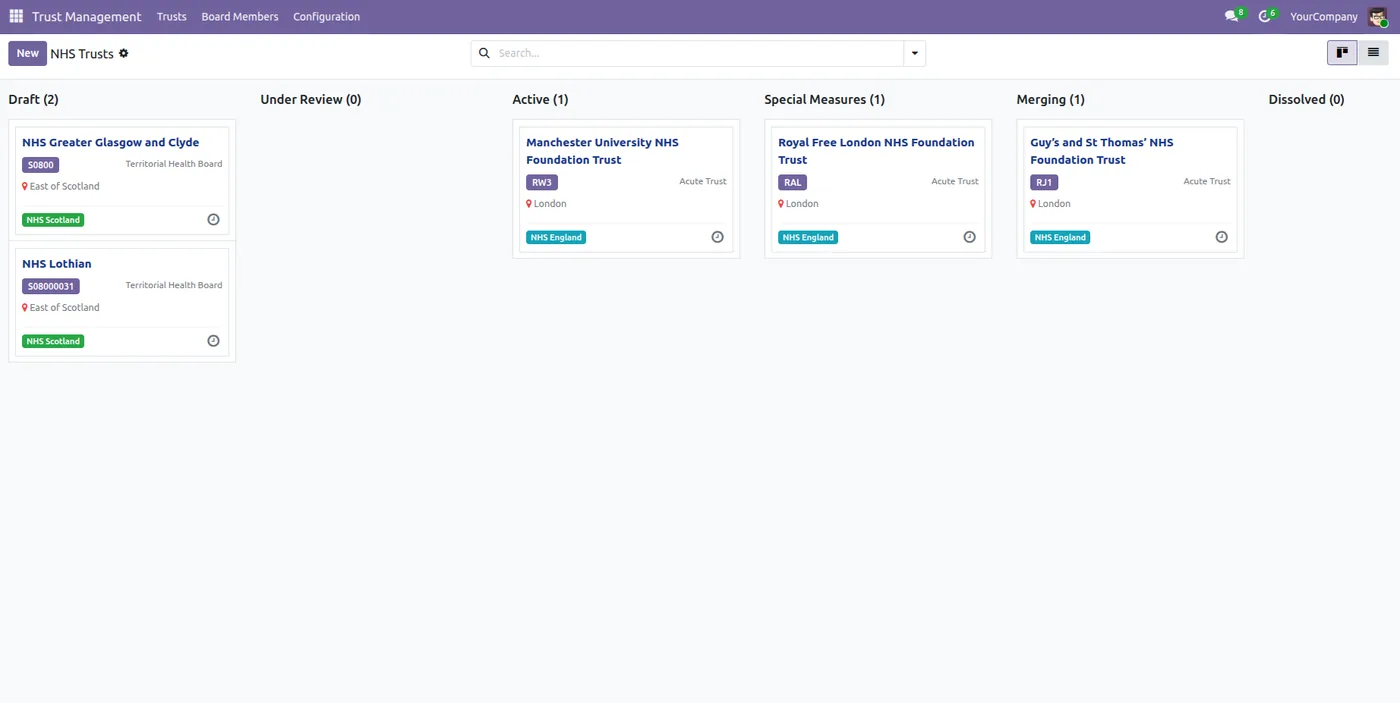This screenshot has width=1400, height=703.
Task: Open the Configuration menu
Action: point(326,17)
